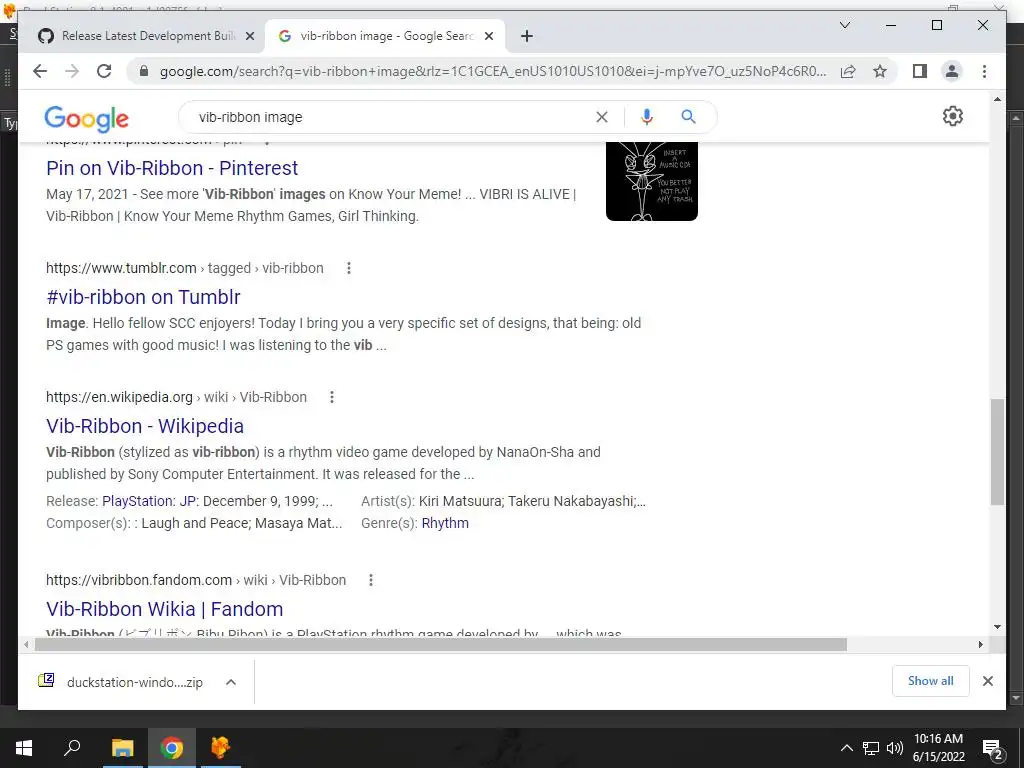Open Pin on Vib-Ribbon - Pinterest result
The image size is (1024, 768).
(172, 168)
